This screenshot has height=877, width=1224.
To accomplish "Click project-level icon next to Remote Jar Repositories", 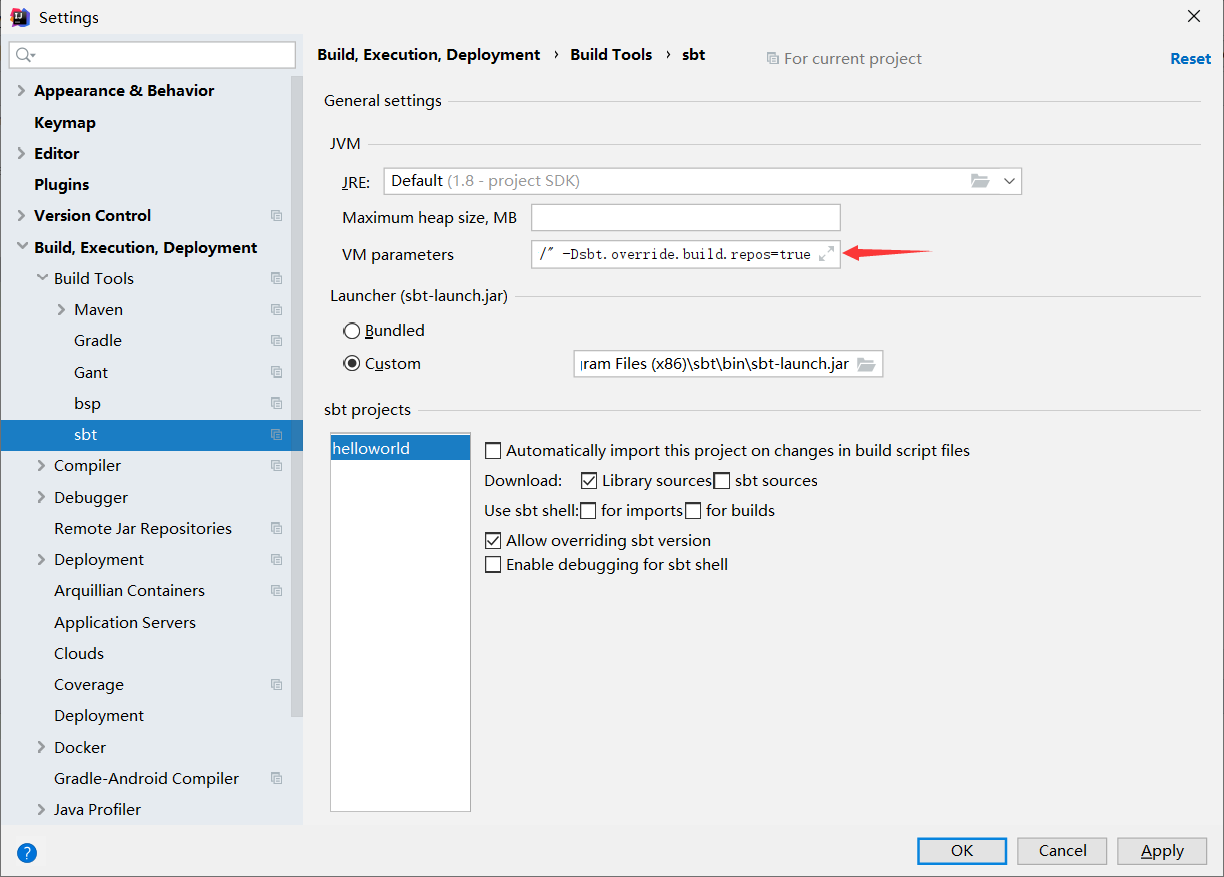I will point(277,529).
